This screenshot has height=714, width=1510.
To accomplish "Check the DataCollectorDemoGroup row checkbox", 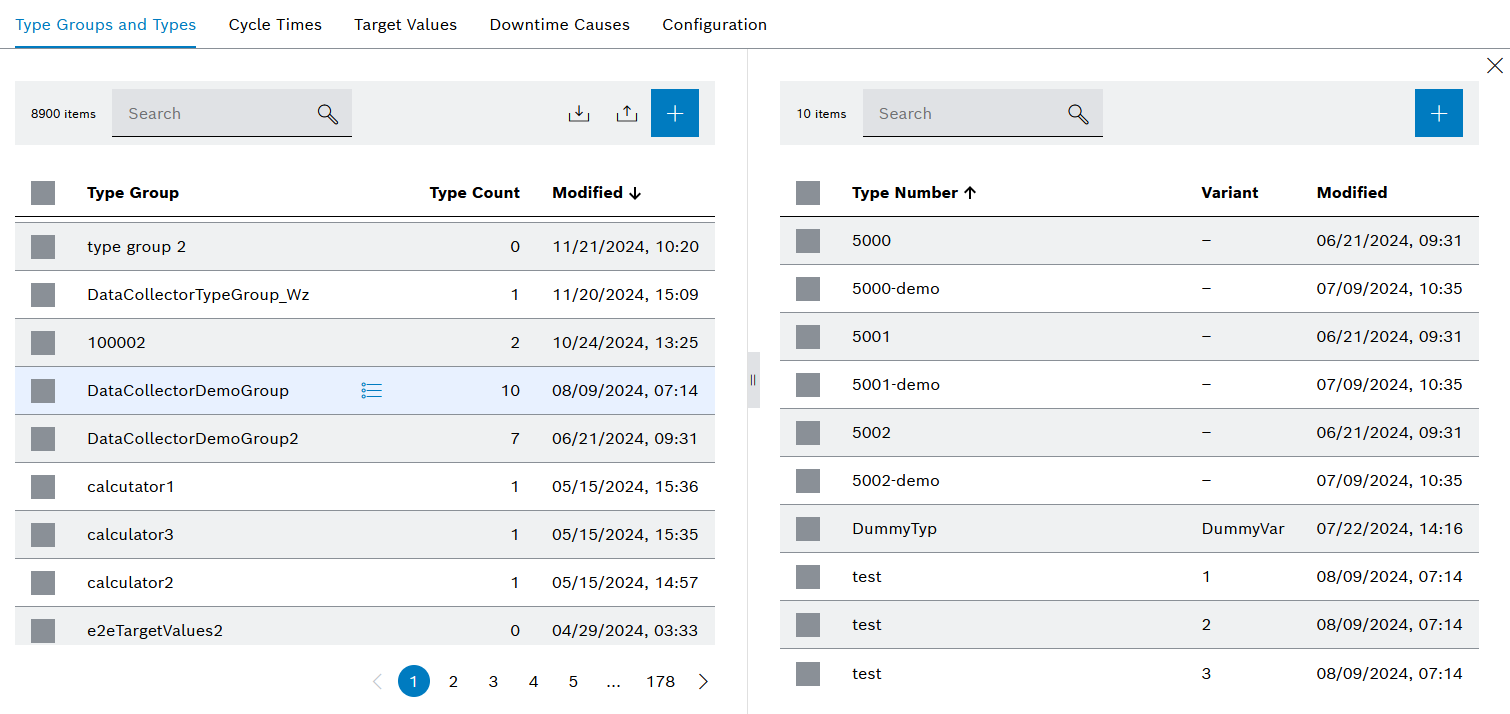I will [43, 391].
